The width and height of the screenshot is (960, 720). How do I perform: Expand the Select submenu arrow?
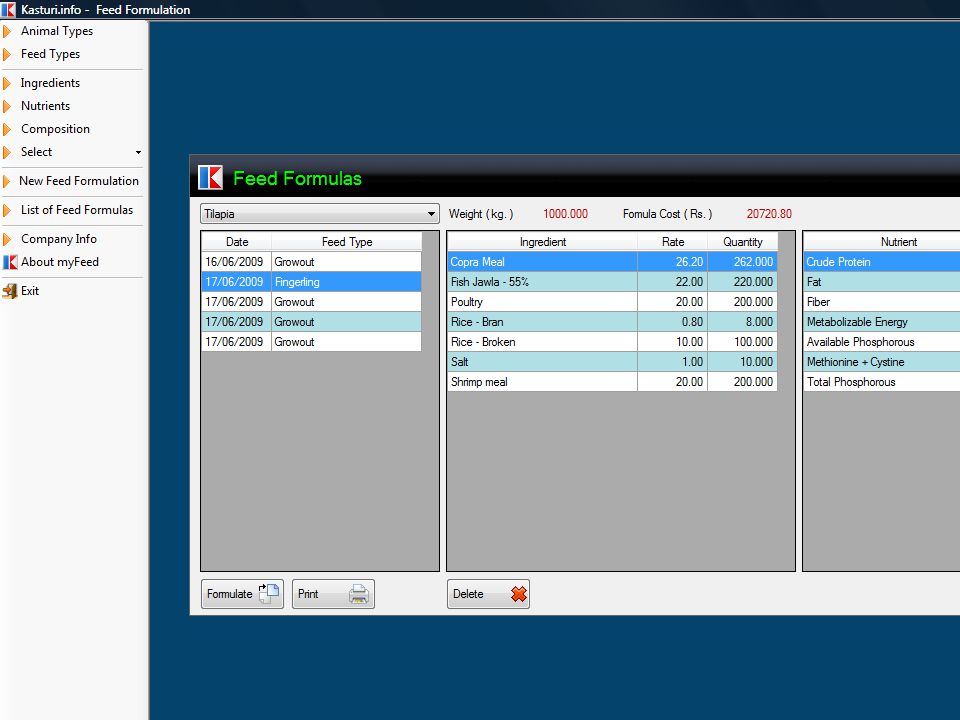coord(138,152)
